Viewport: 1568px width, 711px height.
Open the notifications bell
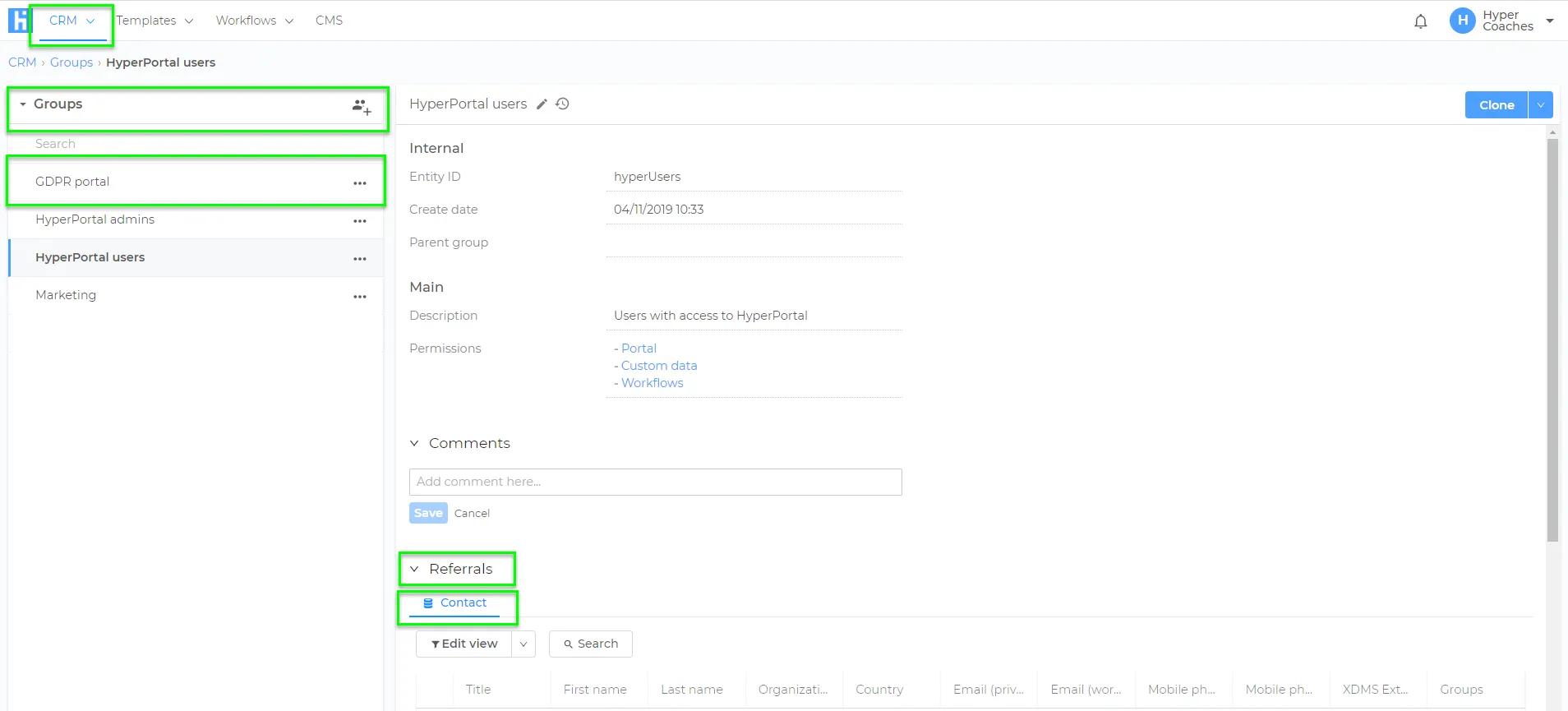(1421, 21)
